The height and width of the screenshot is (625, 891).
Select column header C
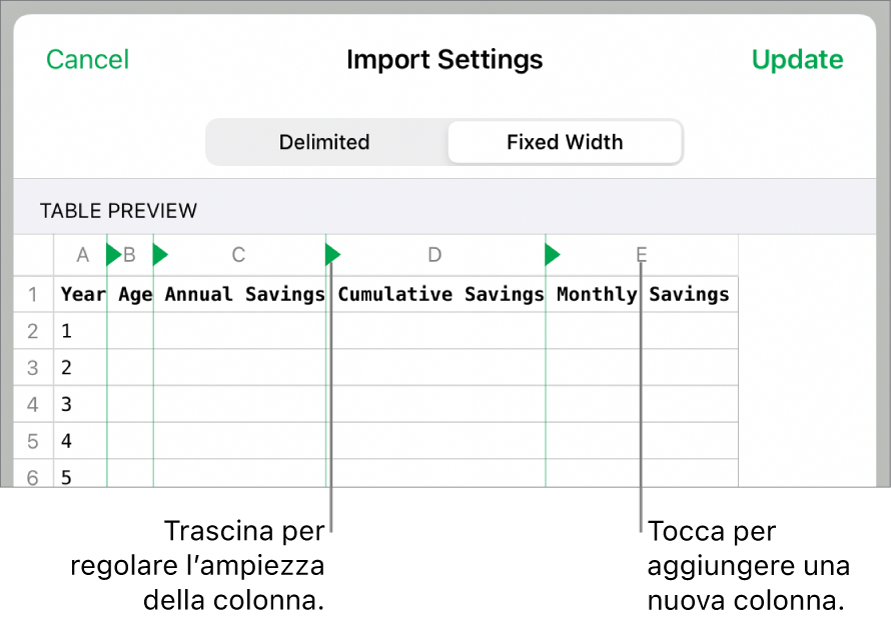coord(238,256)
